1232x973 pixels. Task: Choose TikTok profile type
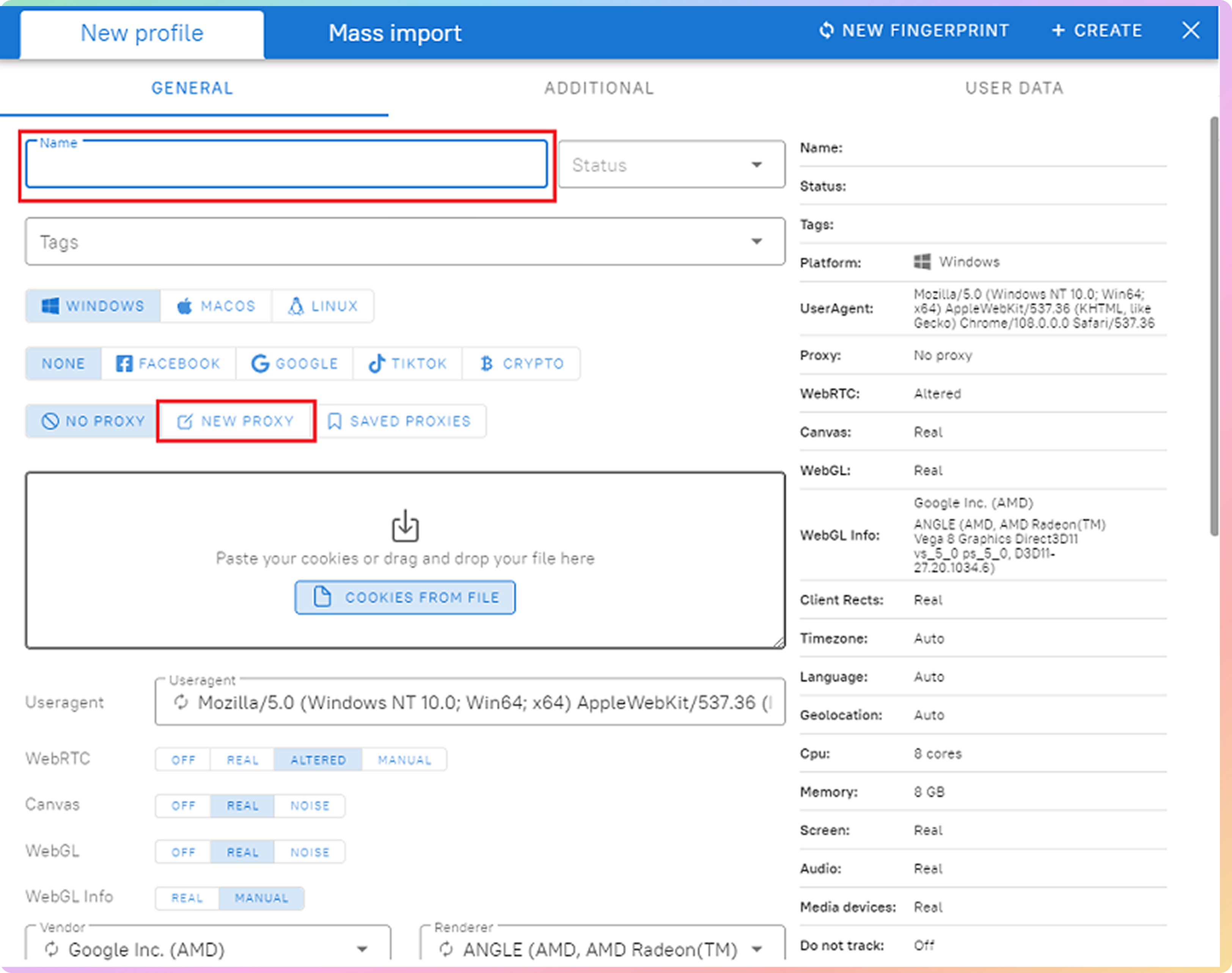407,364
